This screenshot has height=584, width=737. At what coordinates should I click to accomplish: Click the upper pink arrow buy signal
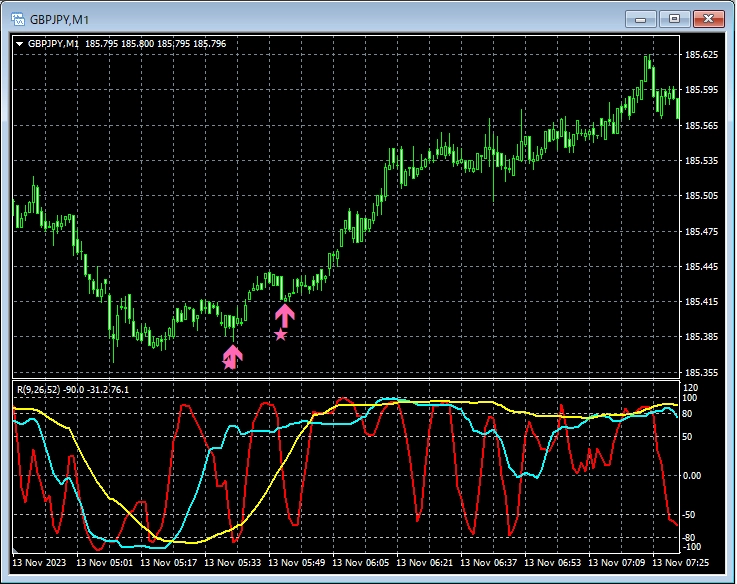285,316
